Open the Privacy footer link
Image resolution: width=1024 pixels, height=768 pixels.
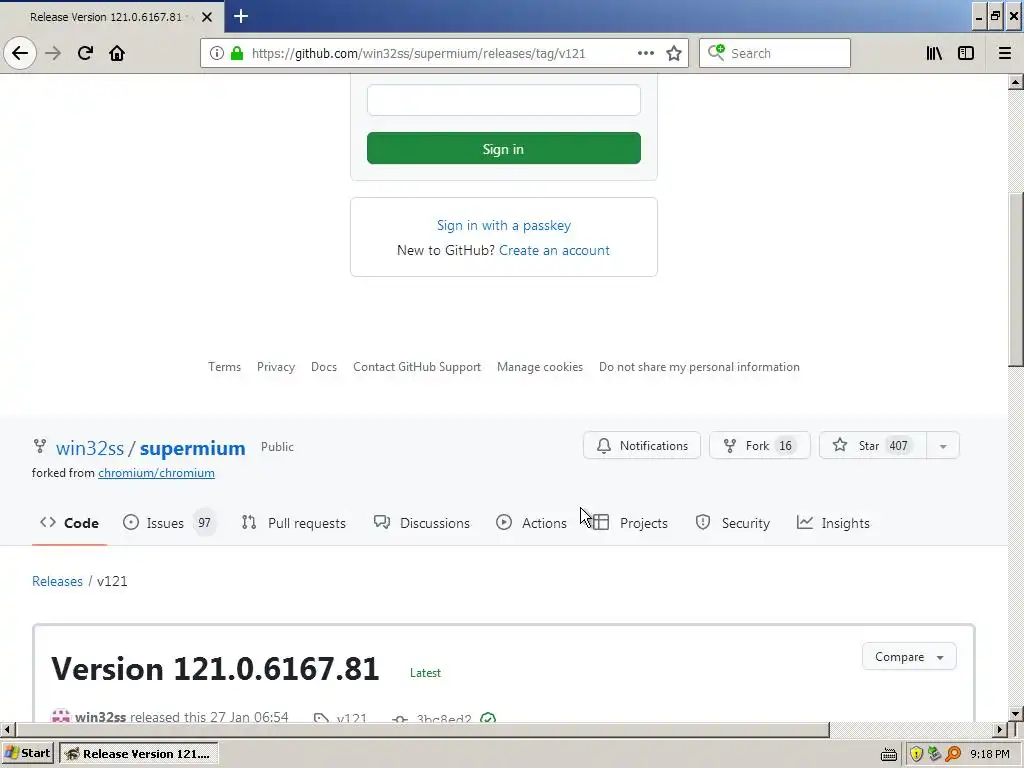[x=276, y=367]
